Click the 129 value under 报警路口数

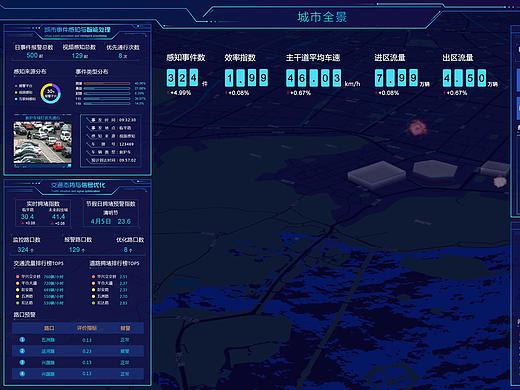tap(75, 250)
